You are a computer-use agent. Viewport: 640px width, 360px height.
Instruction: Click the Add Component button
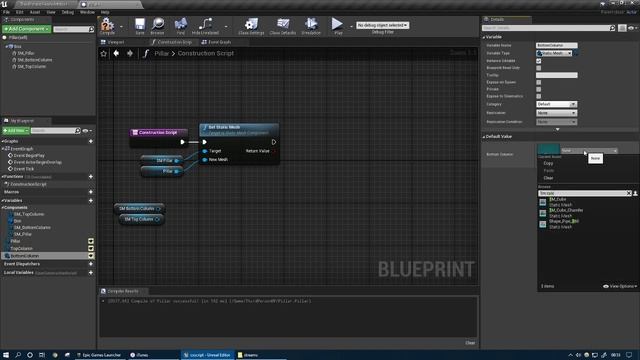tap(27, 29)
